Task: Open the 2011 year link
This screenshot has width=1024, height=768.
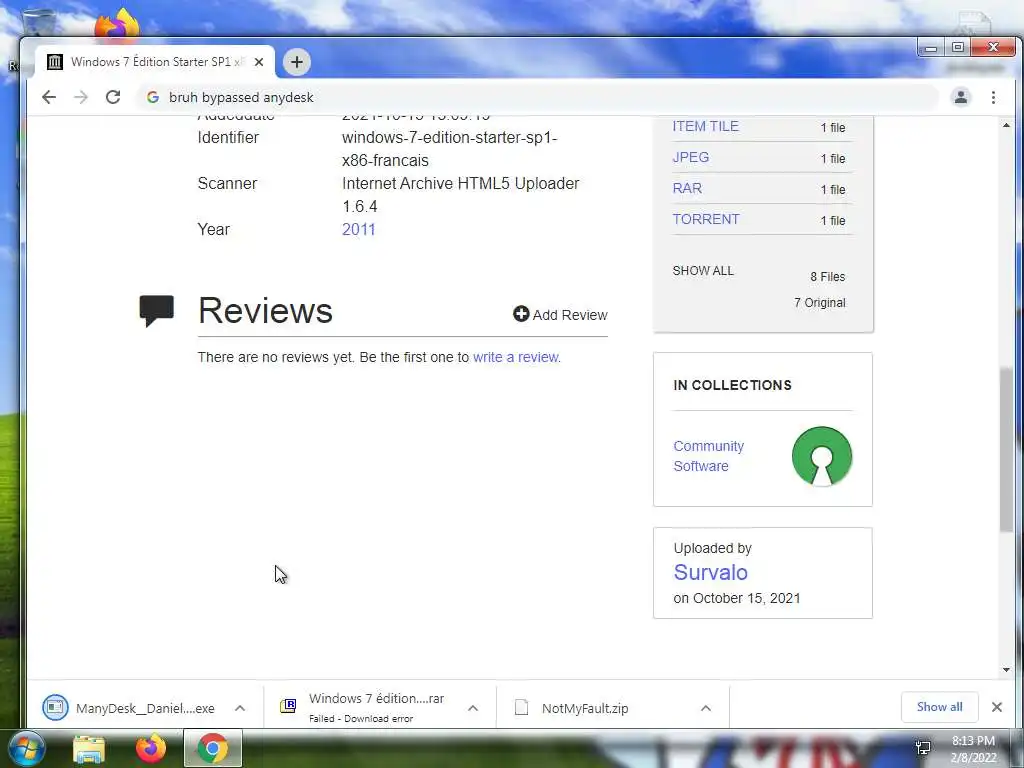Action: [x=359, y=229]
